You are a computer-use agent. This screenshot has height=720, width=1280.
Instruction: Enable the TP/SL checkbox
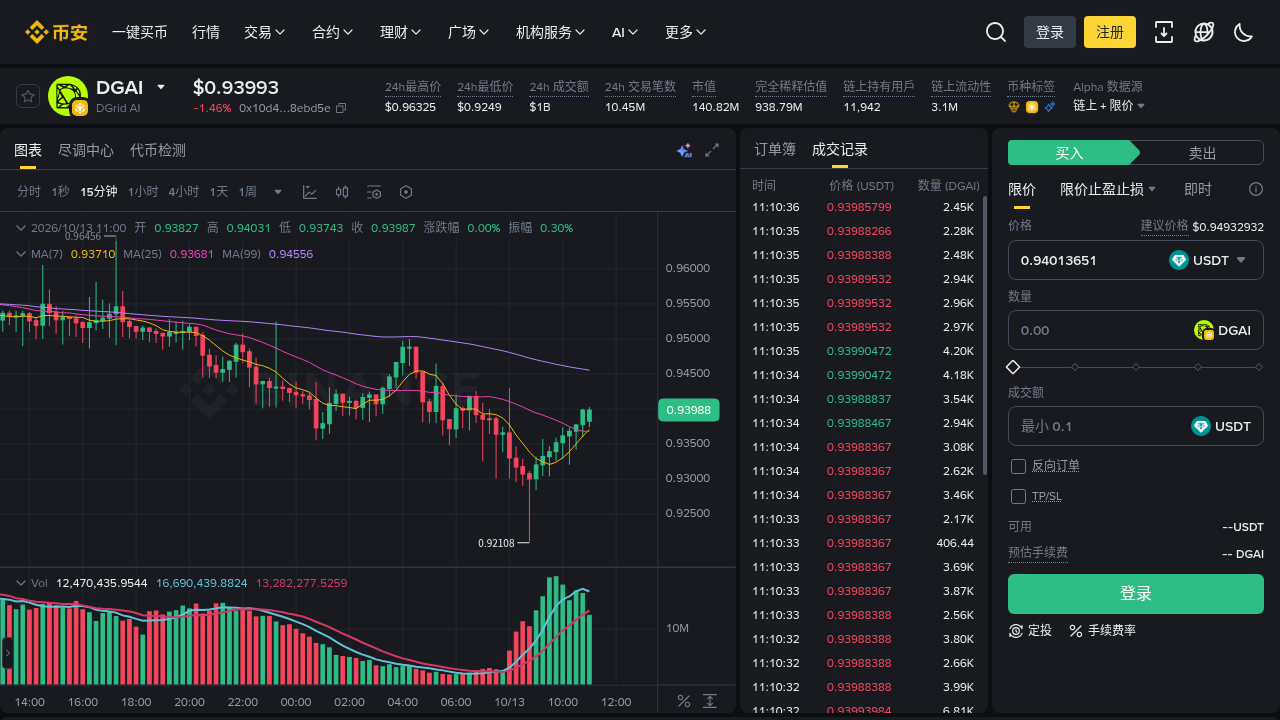(x=1019, y=496)
